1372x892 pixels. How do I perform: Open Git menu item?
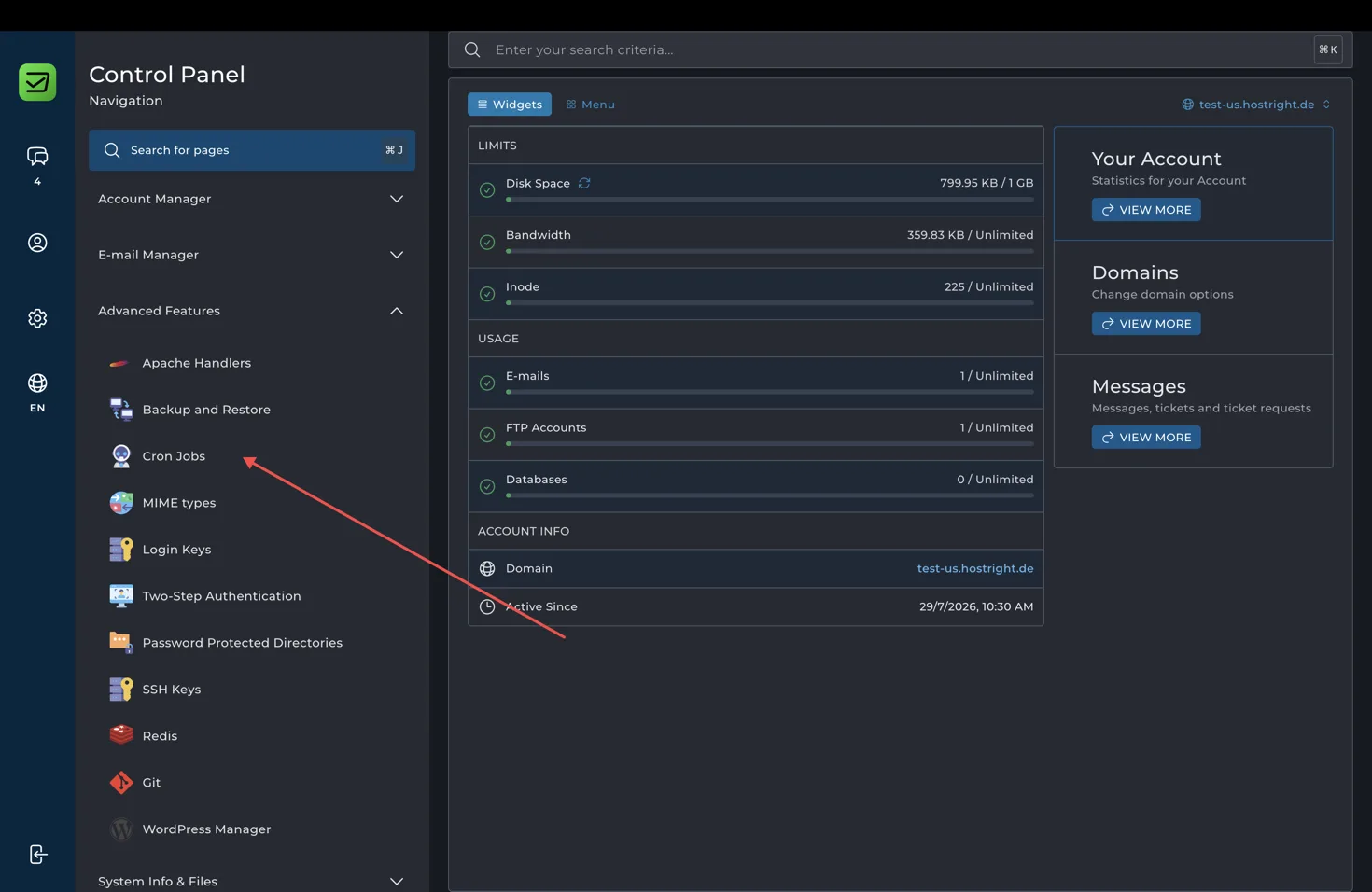click(151, 783)
